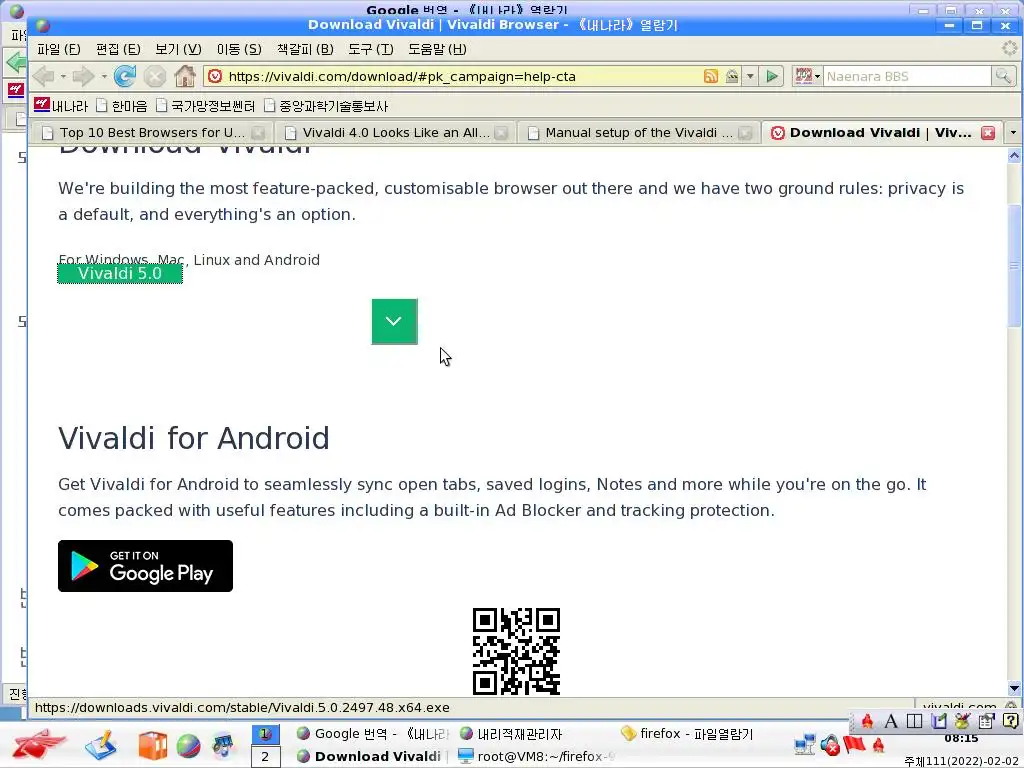The height and width of the screenshot is (768, 1024).
Task: Reload the current page
Action: pos(124,76)
